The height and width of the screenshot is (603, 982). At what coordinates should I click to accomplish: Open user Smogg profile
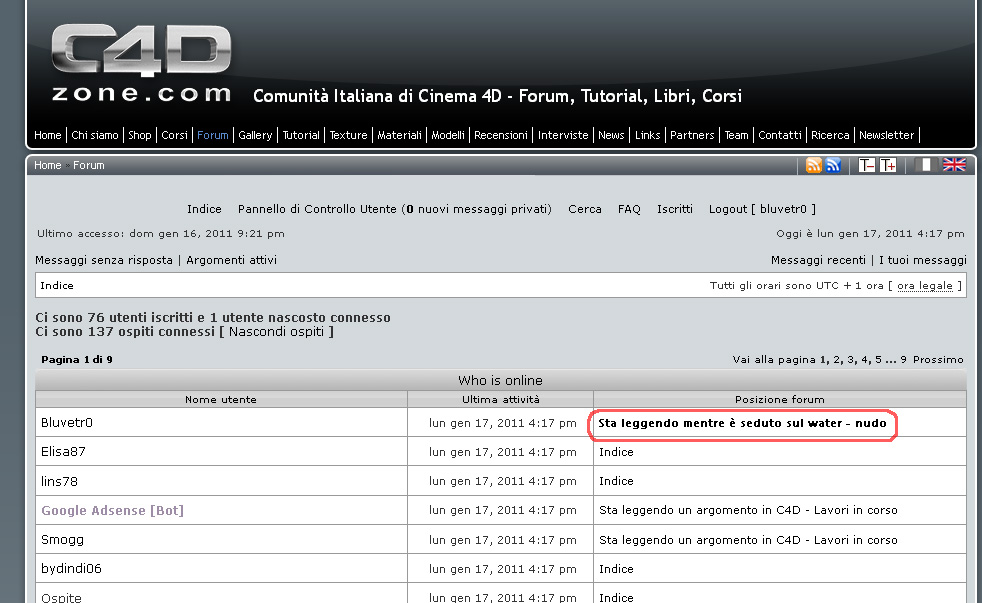(62, 540)
